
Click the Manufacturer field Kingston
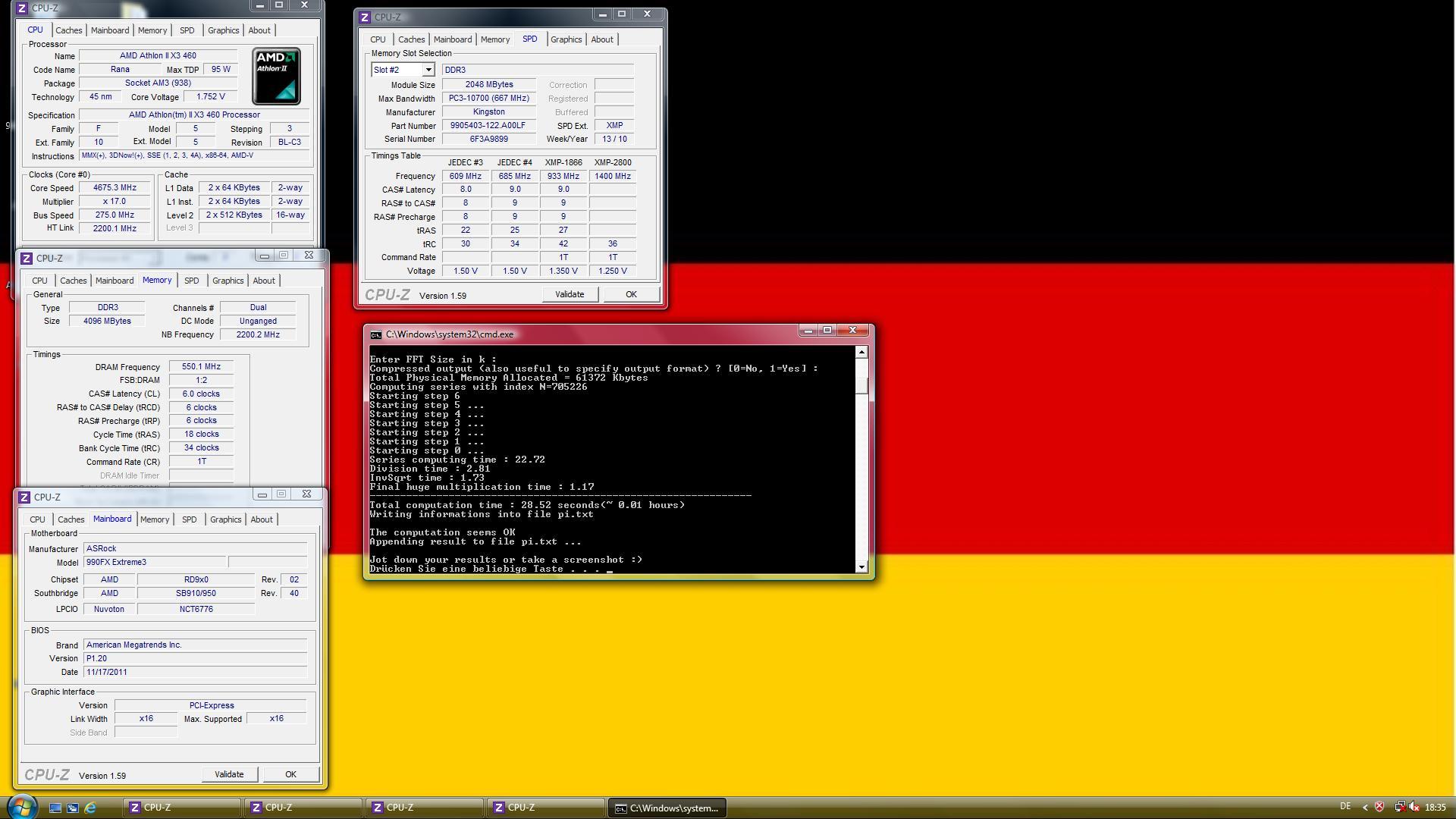[488, 112]
